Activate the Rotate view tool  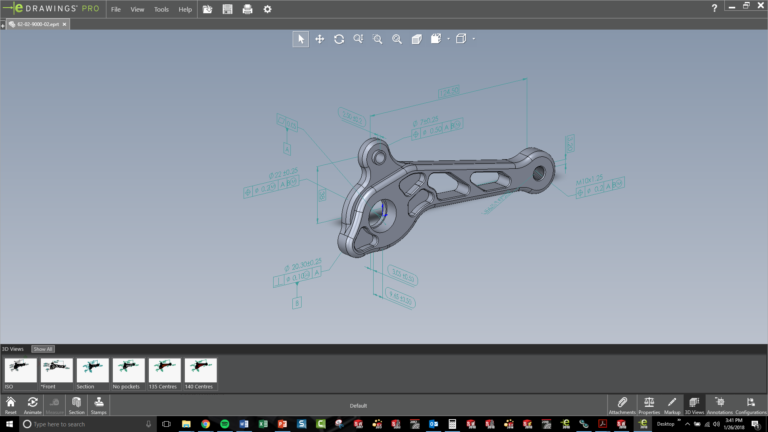(x=339, y=39)
